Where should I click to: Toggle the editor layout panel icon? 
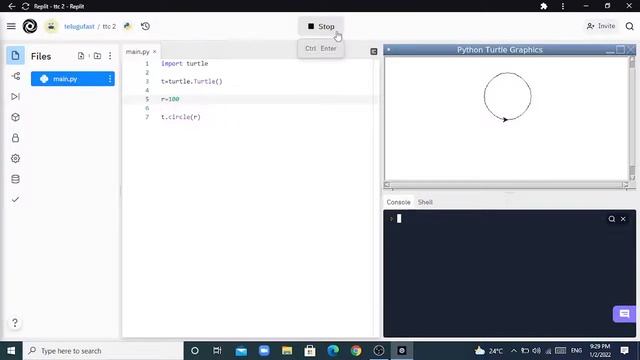click(x=373, y=51)
